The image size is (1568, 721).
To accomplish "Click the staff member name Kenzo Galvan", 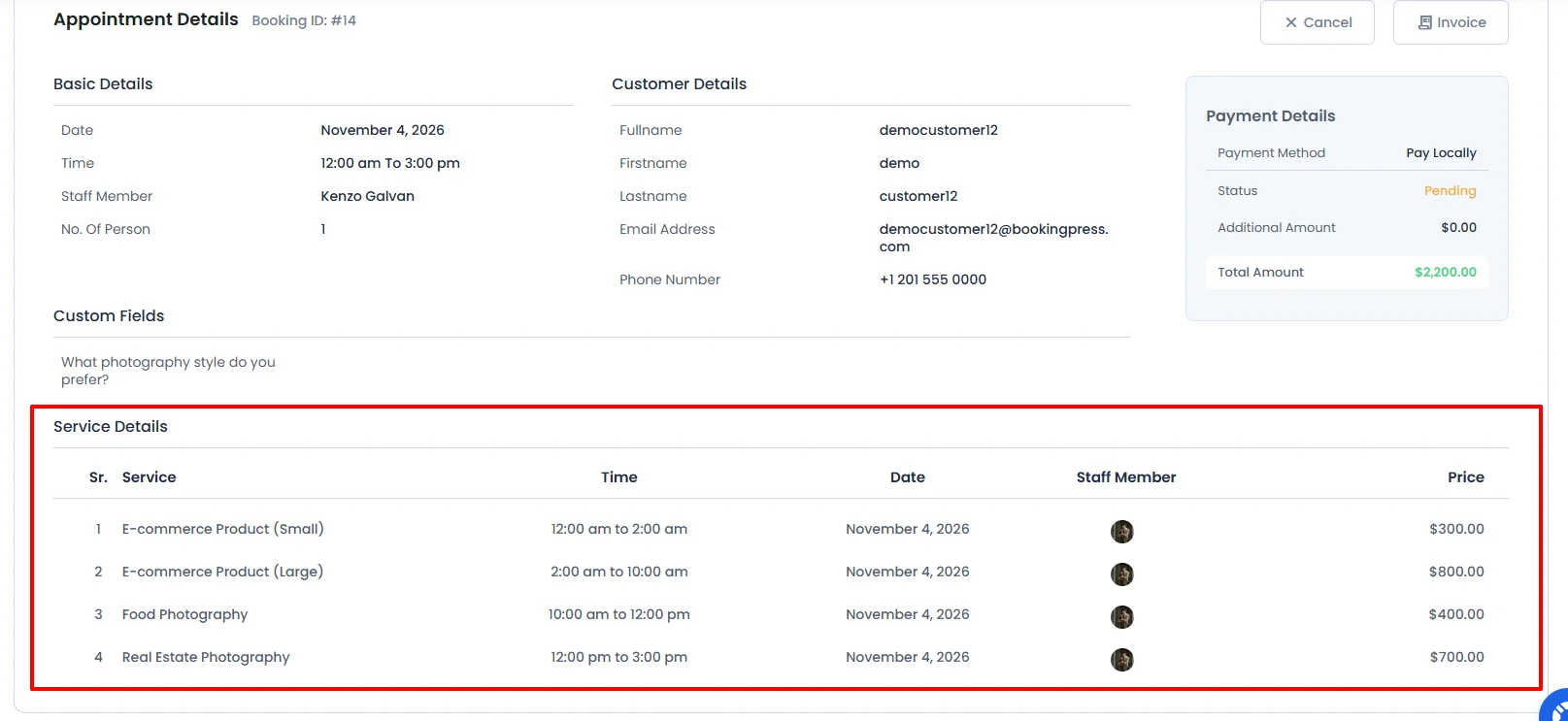I will coord(367,196).
